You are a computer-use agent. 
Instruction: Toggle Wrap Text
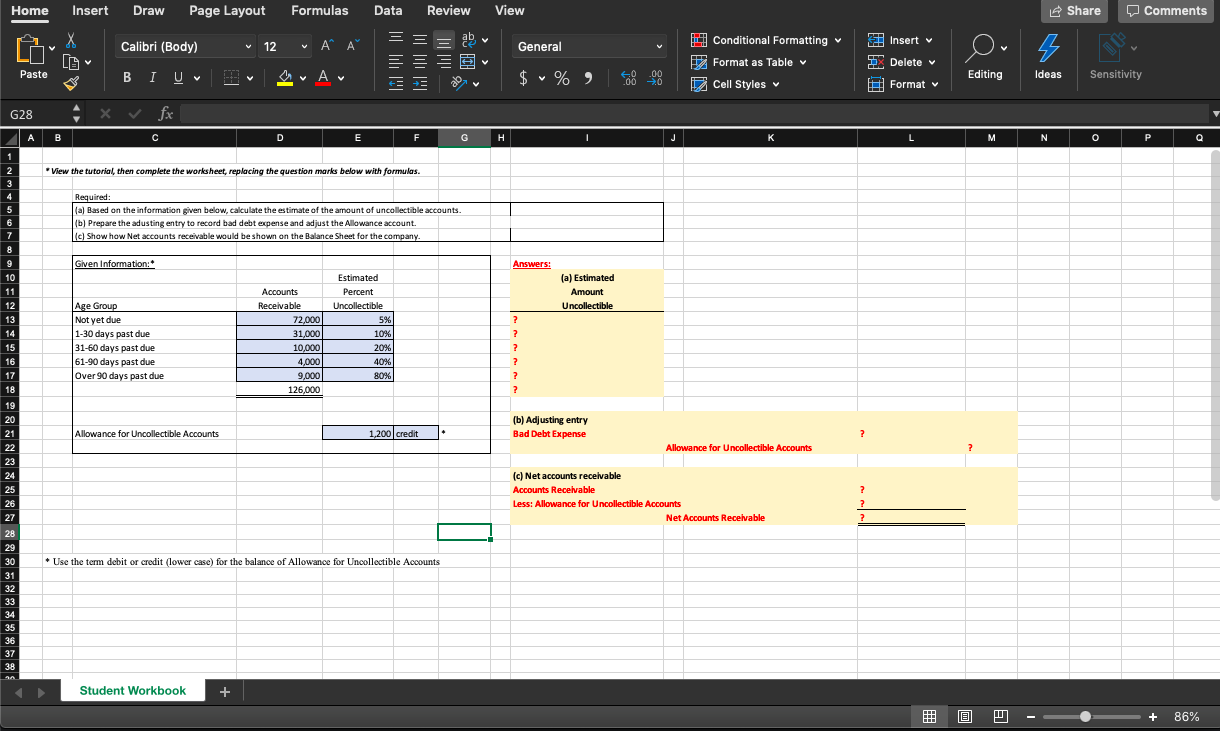[x=467, y=40]
